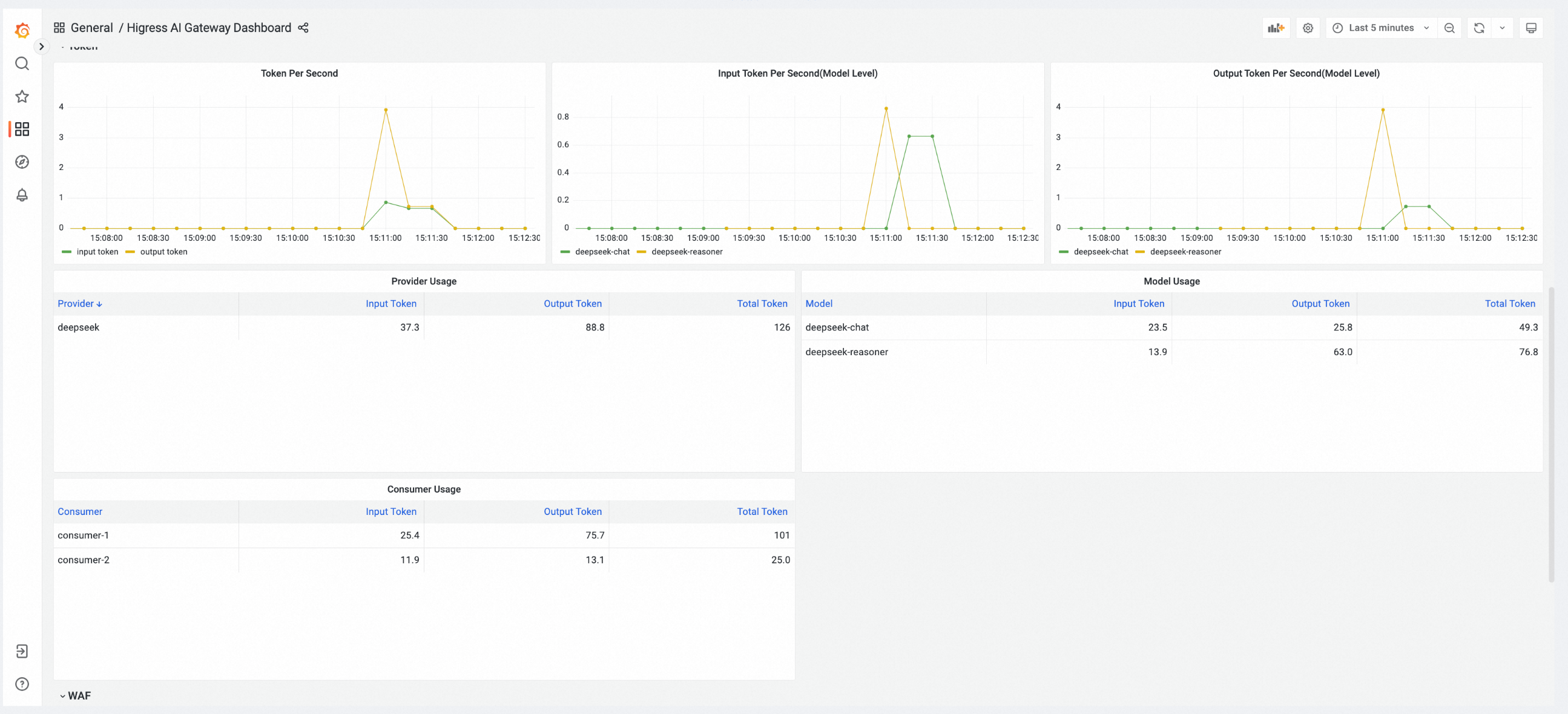Open the Alerting bell icon

click(22, 195)
